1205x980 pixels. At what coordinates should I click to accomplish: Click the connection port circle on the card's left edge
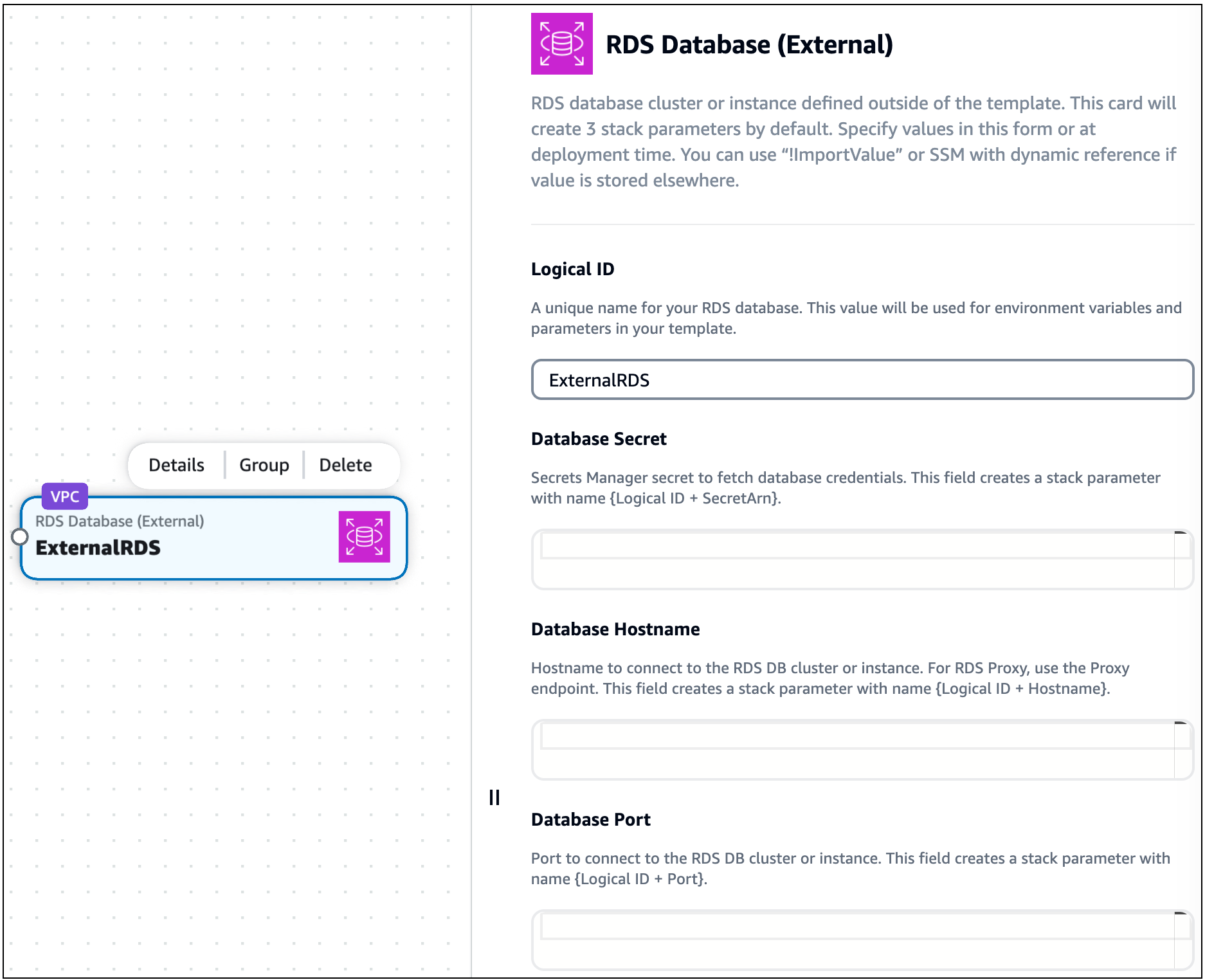pos(19,536)
